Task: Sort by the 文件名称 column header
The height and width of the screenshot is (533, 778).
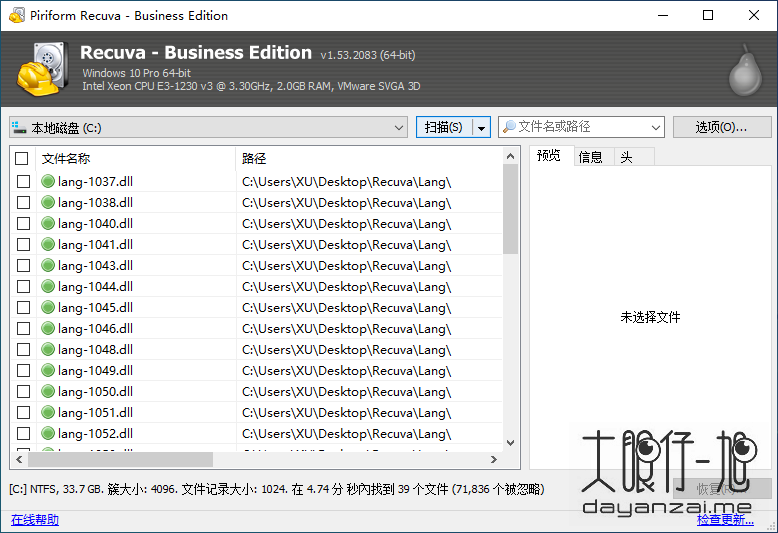Action: [135, 158]
